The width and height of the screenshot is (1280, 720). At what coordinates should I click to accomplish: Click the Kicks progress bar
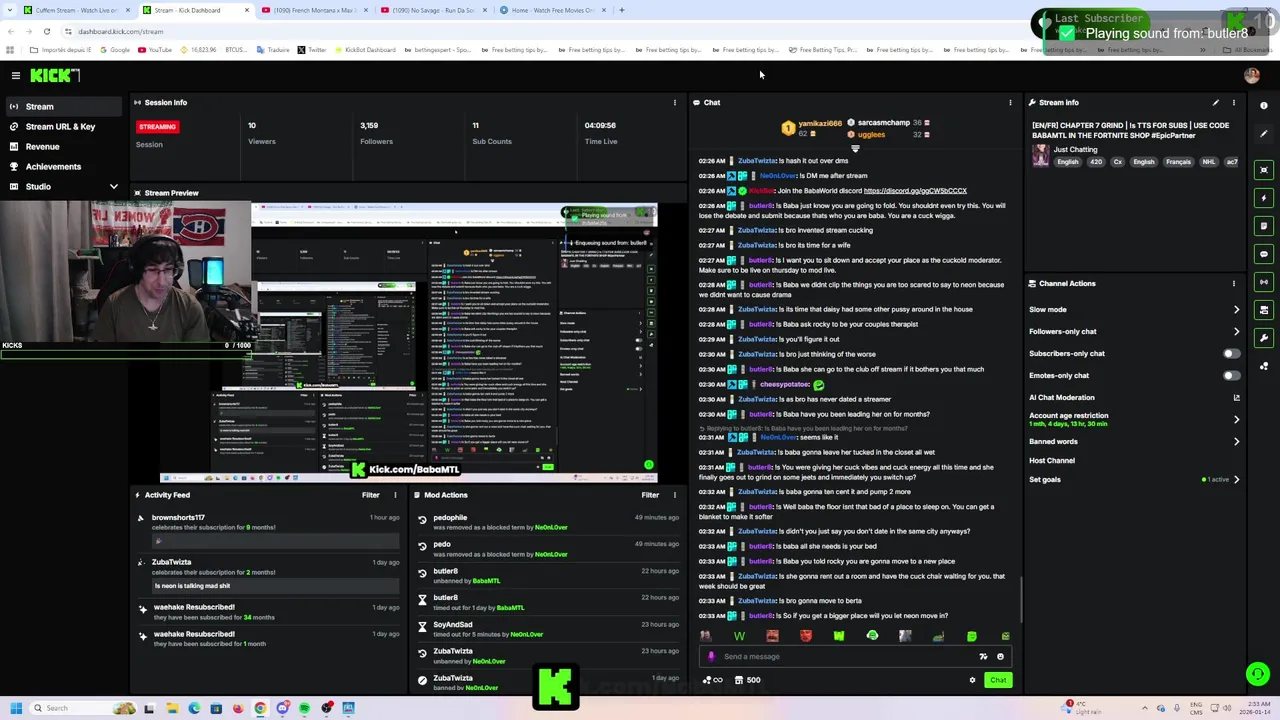pyautogui.click(x=125, y=353)
